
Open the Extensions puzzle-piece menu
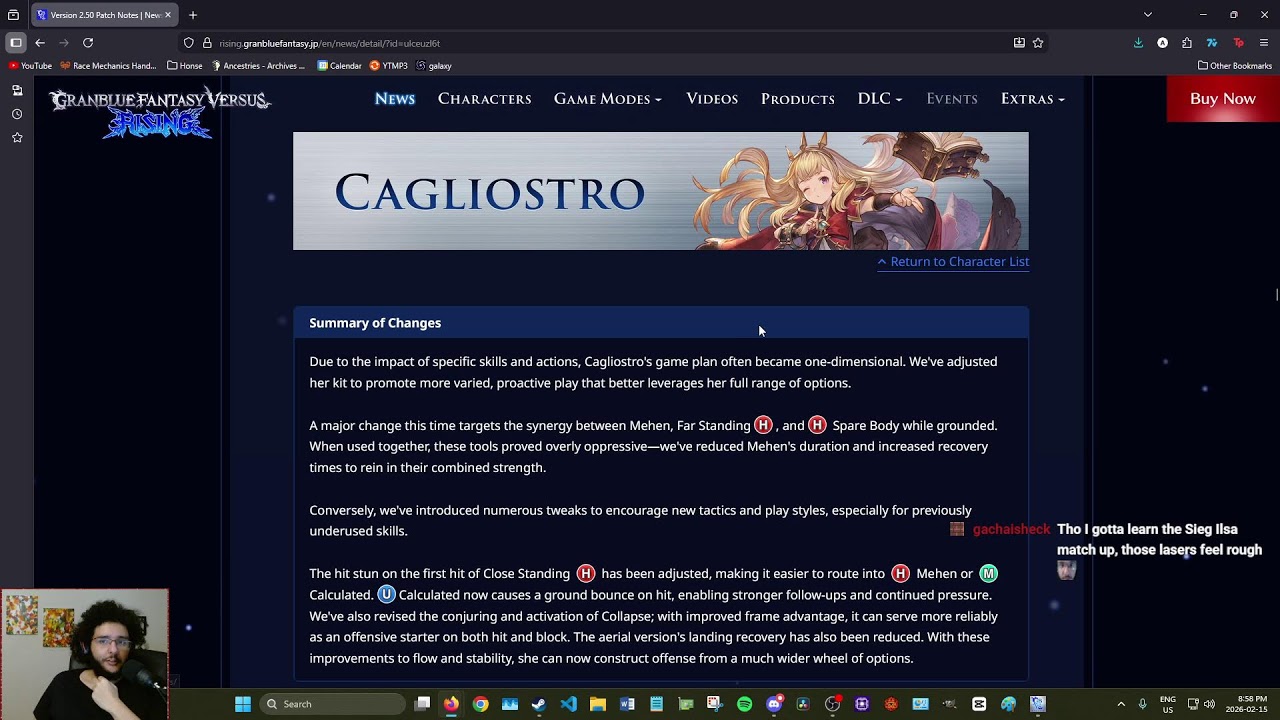(x=1187, y=43)
